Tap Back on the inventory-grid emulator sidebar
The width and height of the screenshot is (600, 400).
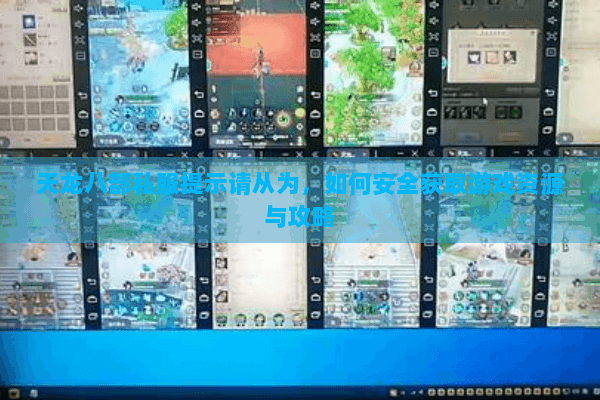(x=83, y=95)
